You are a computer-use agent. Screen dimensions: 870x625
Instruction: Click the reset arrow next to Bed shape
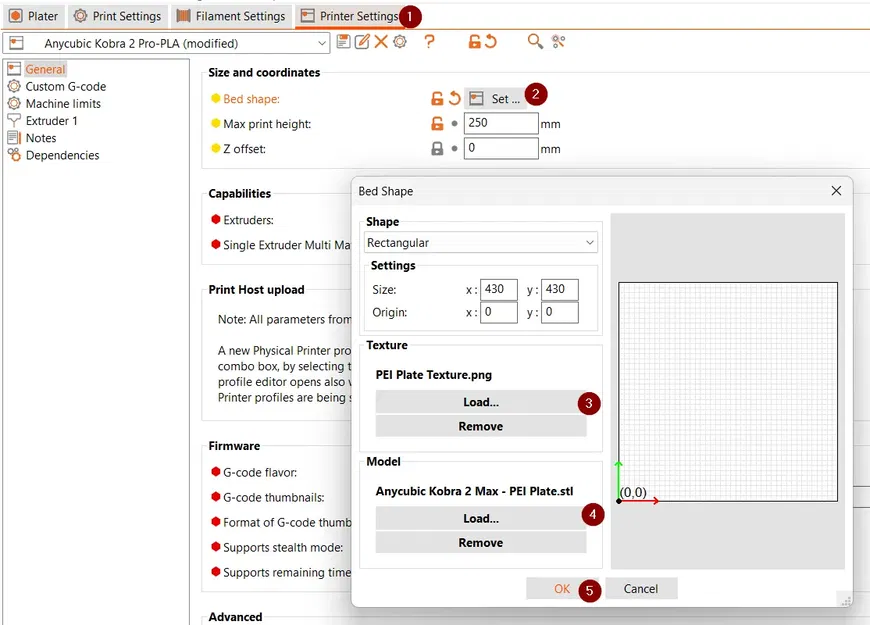(454, 99)
